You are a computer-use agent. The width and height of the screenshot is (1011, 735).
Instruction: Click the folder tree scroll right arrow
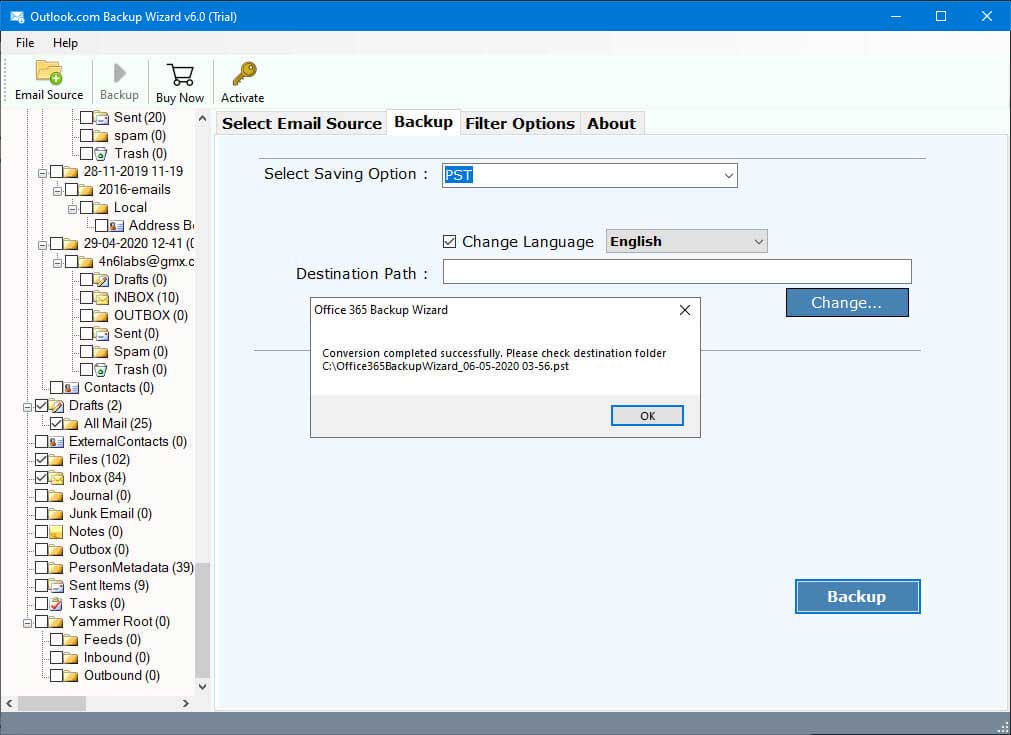coord(186,703)
